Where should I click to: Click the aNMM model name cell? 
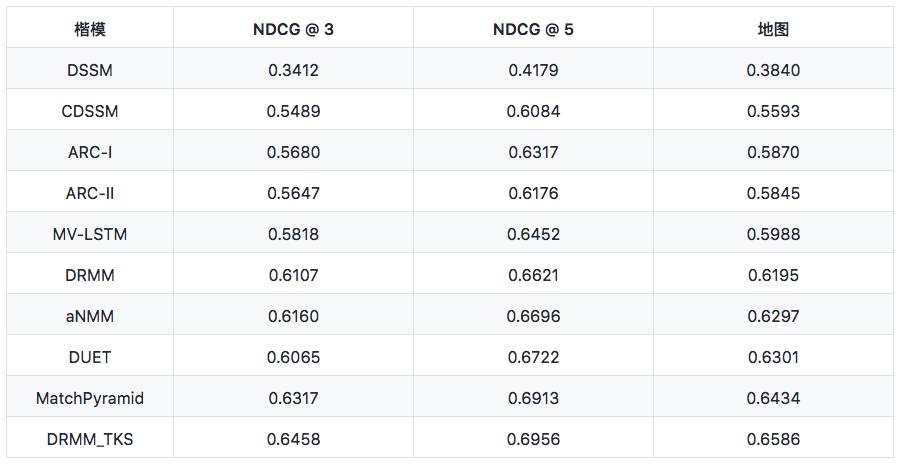(90, 316)
